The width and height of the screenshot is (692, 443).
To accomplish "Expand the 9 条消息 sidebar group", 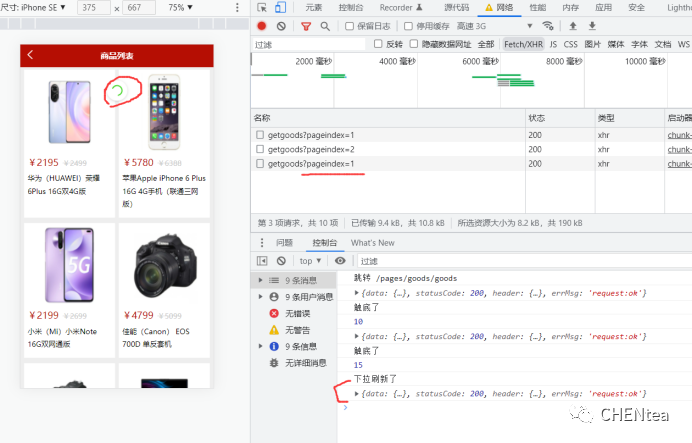I will click(x=260, y=280).
